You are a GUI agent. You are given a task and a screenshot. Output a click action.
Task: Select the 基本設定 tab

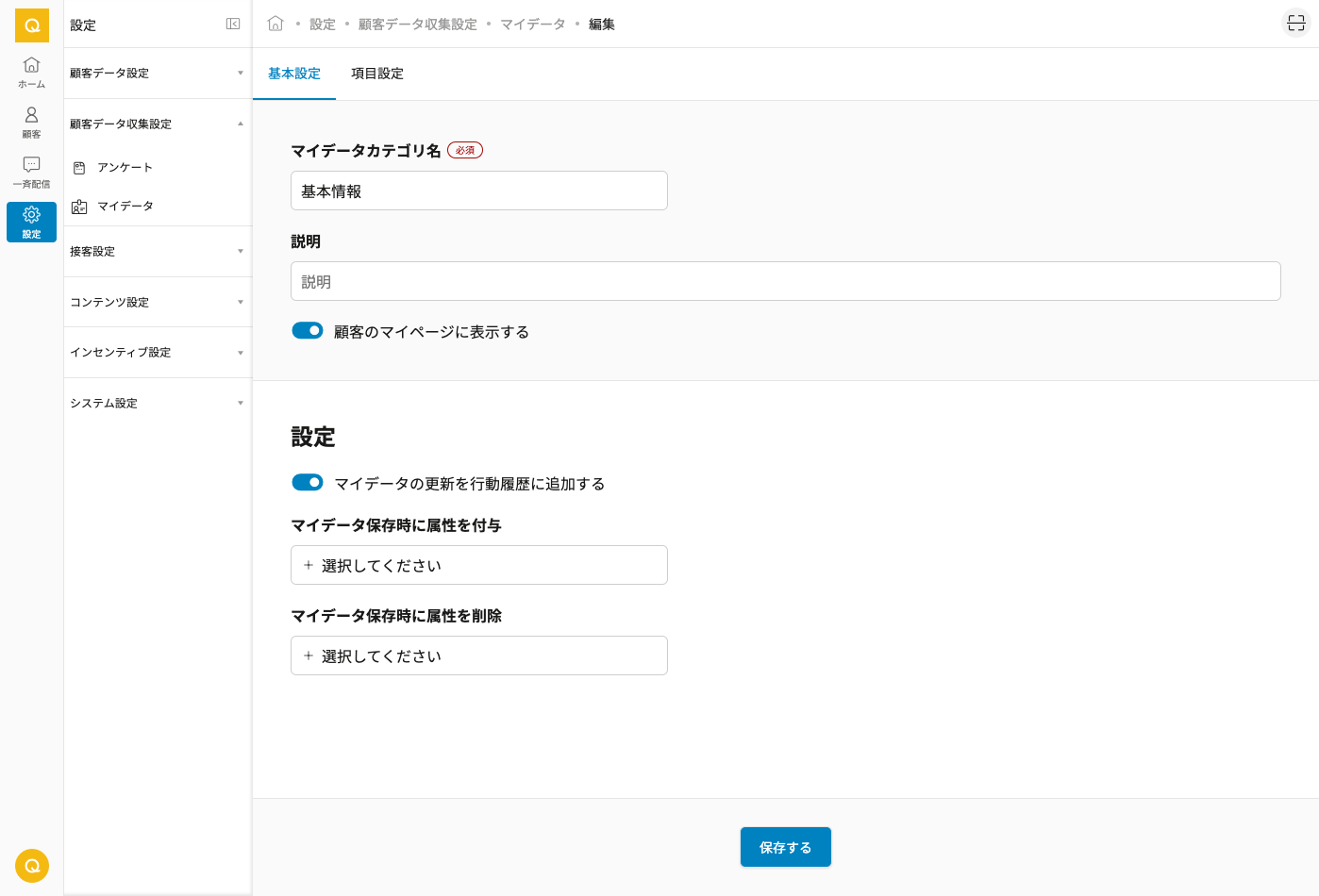294,74
